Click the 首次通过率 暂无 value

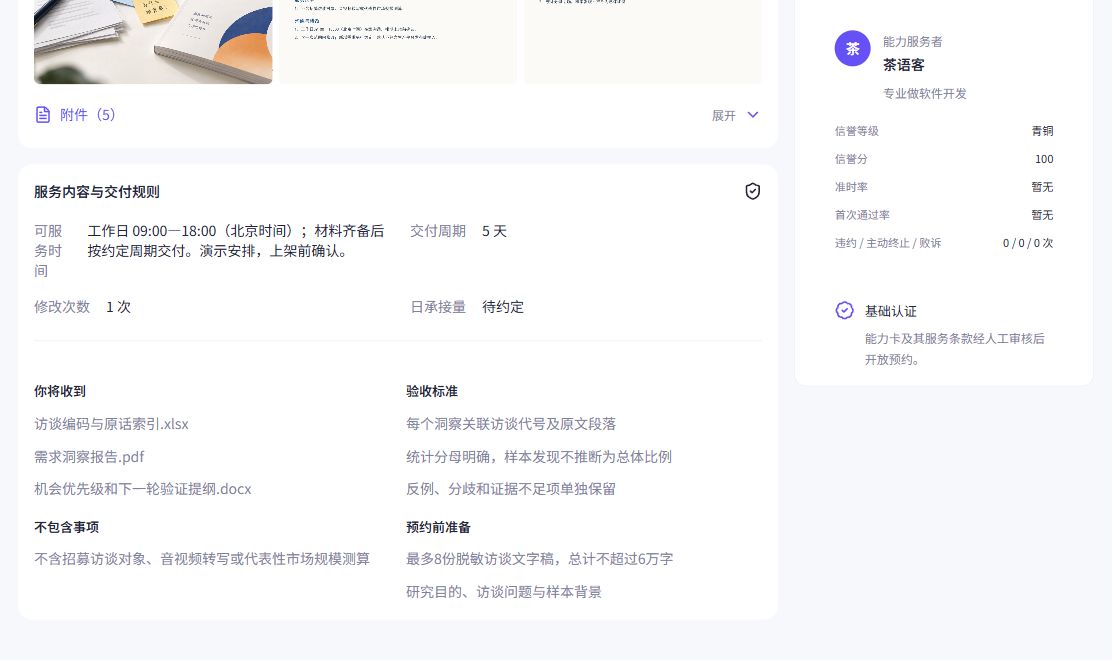tap(1042, 215)
